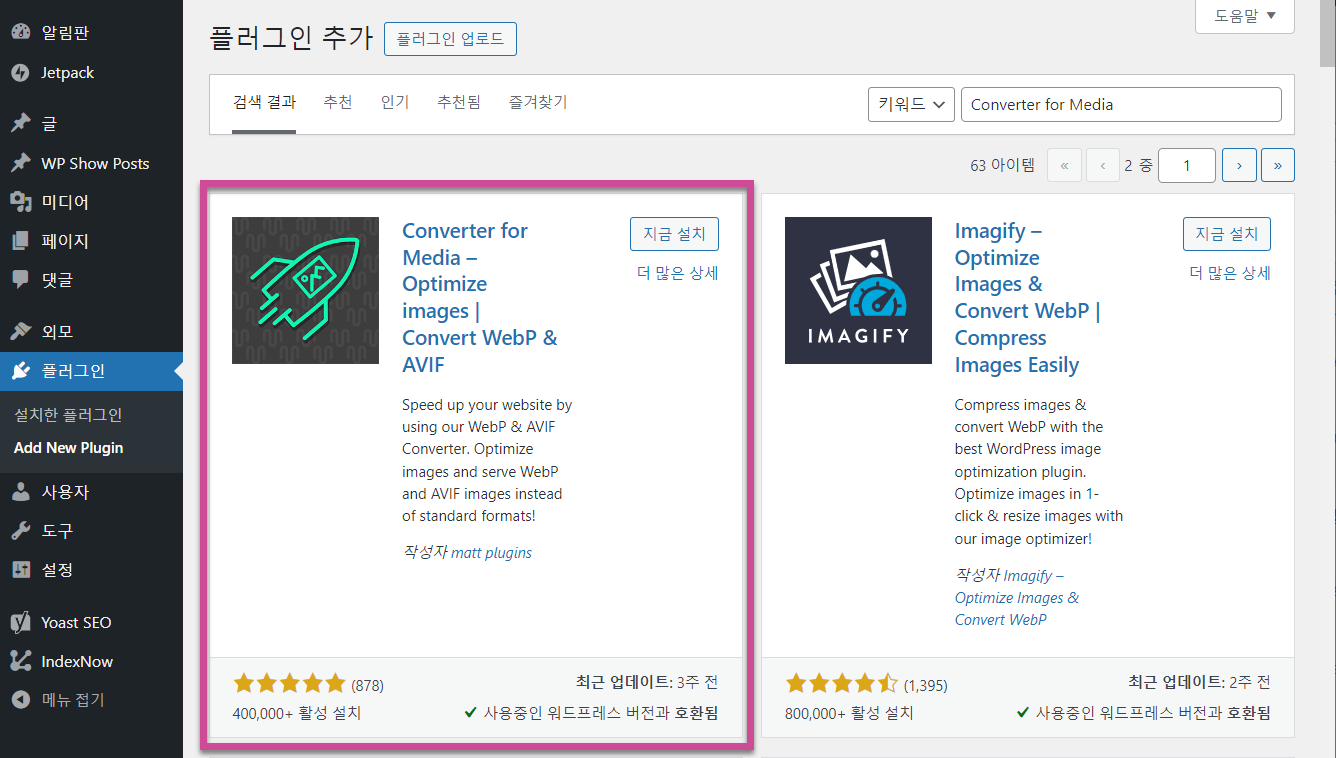Click the wrench icon next to 도구

[21, 531]
